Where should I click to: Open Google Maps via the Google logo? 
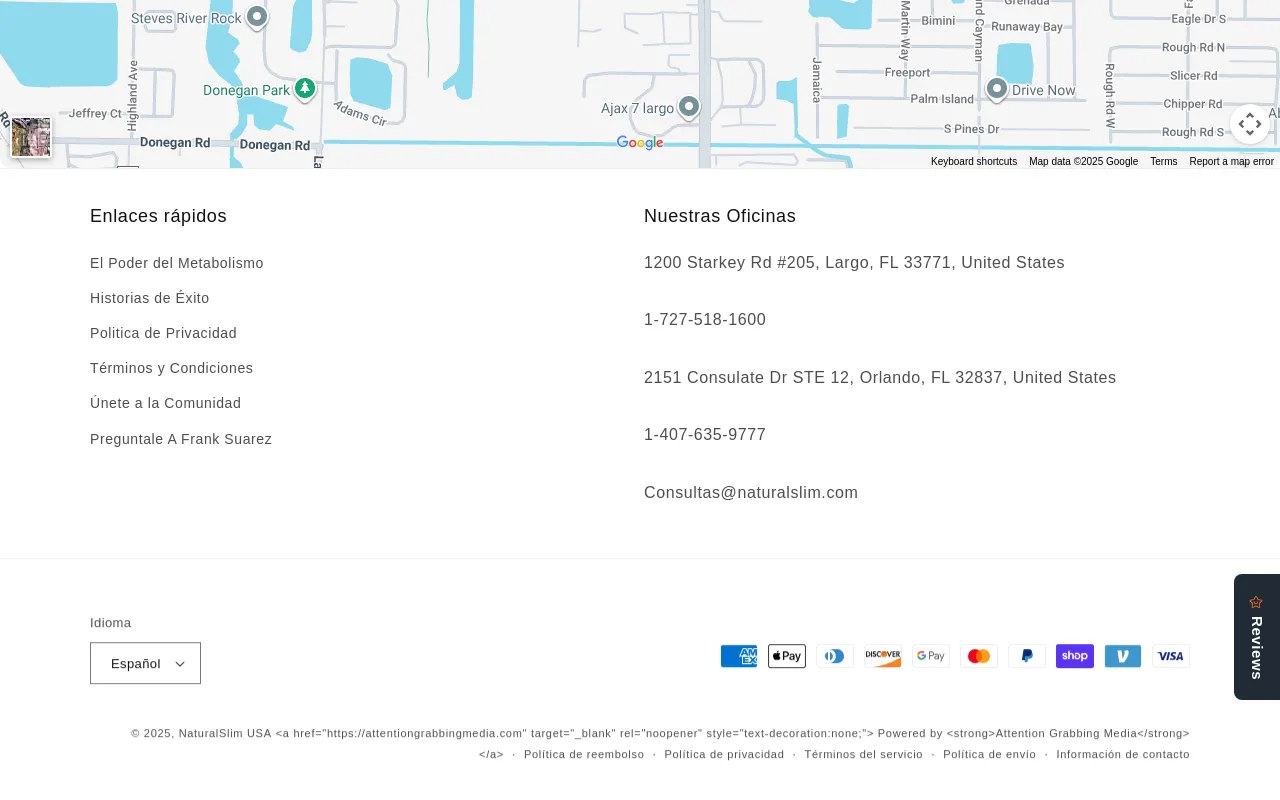(640, 143)
